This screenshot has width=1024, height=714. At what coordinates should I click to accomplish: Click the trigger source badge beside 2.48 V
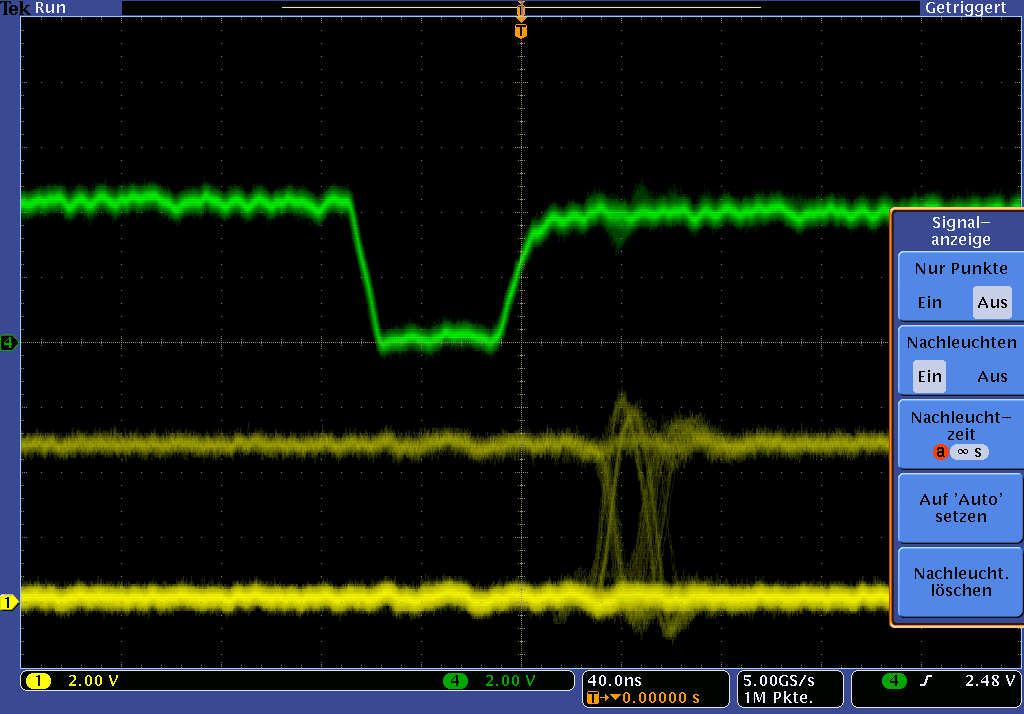pyautogui.click(x=893, y=681)
